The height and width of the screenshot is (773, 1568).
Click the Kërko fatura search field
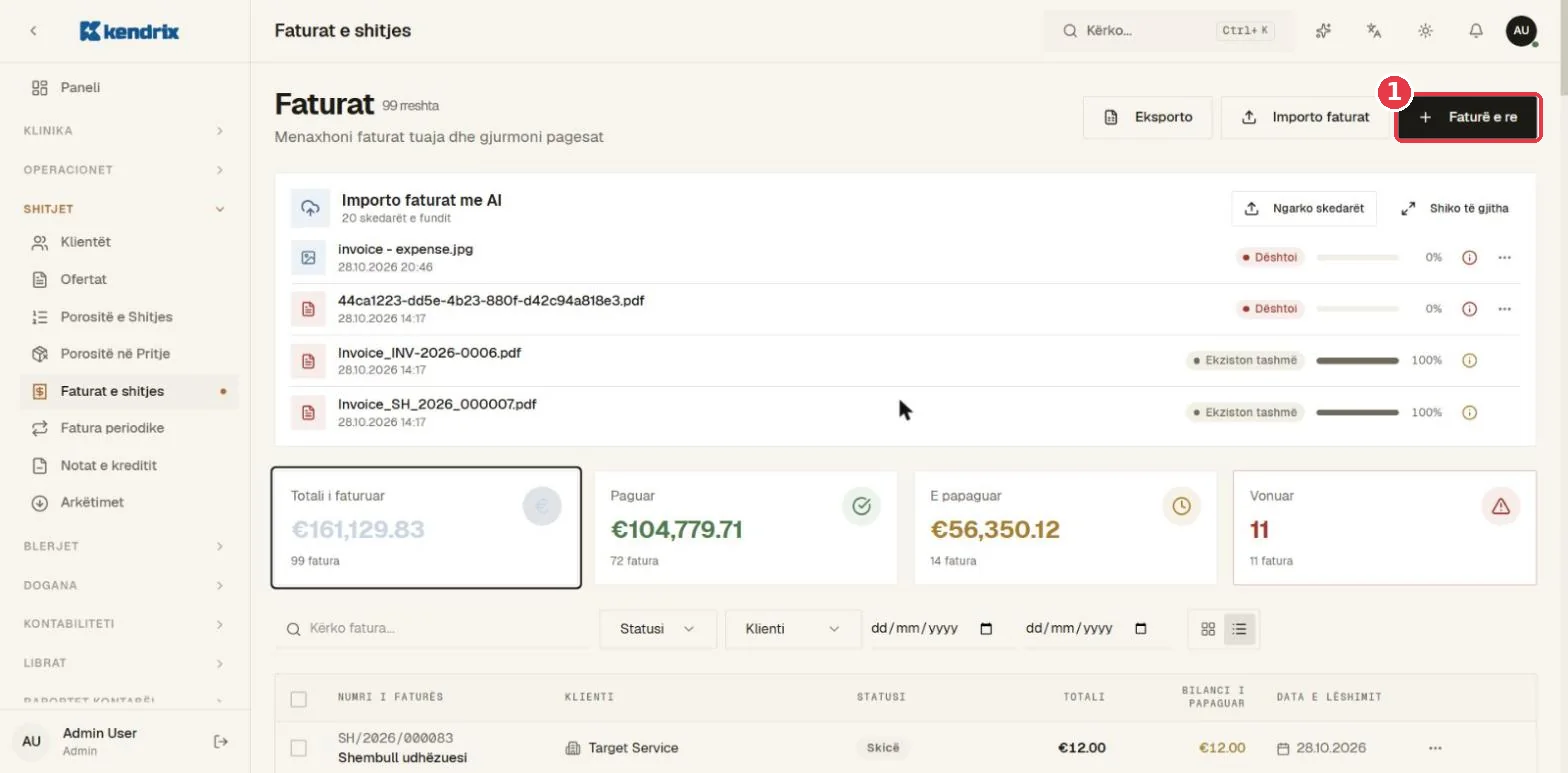[x=432, y=629]
